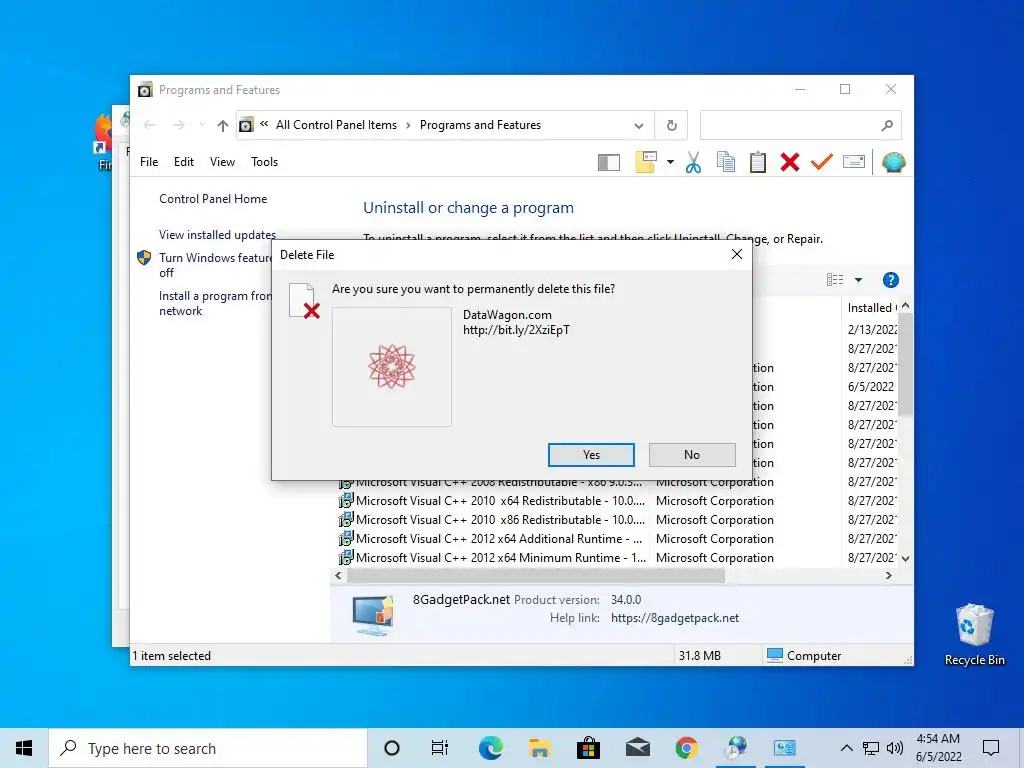Viewport: 1024px width, 768px height.
Task: Click the Cut scissors icon
Action: (694, 162)
